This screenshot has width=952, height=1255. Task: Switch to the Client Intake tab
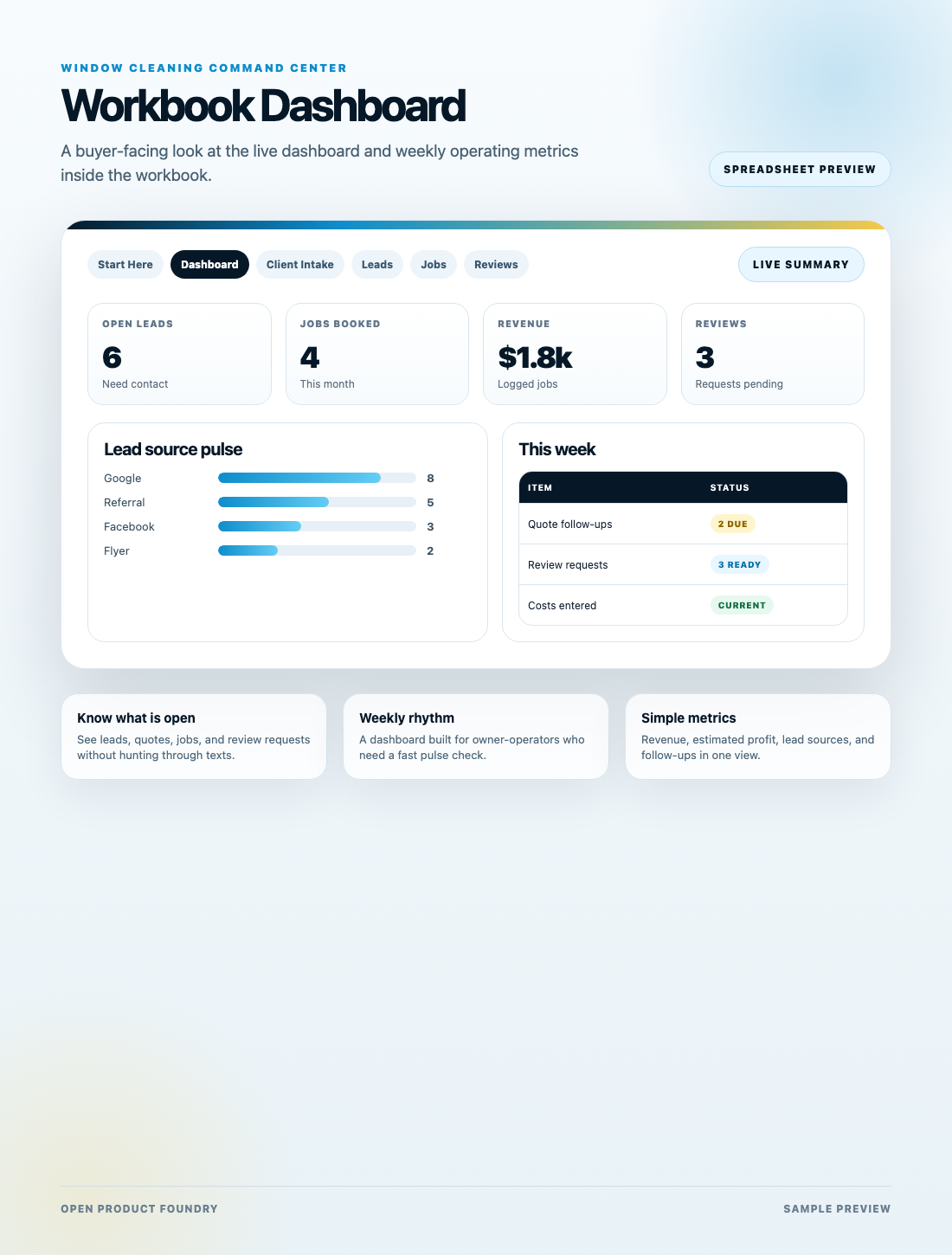point(300,265)
